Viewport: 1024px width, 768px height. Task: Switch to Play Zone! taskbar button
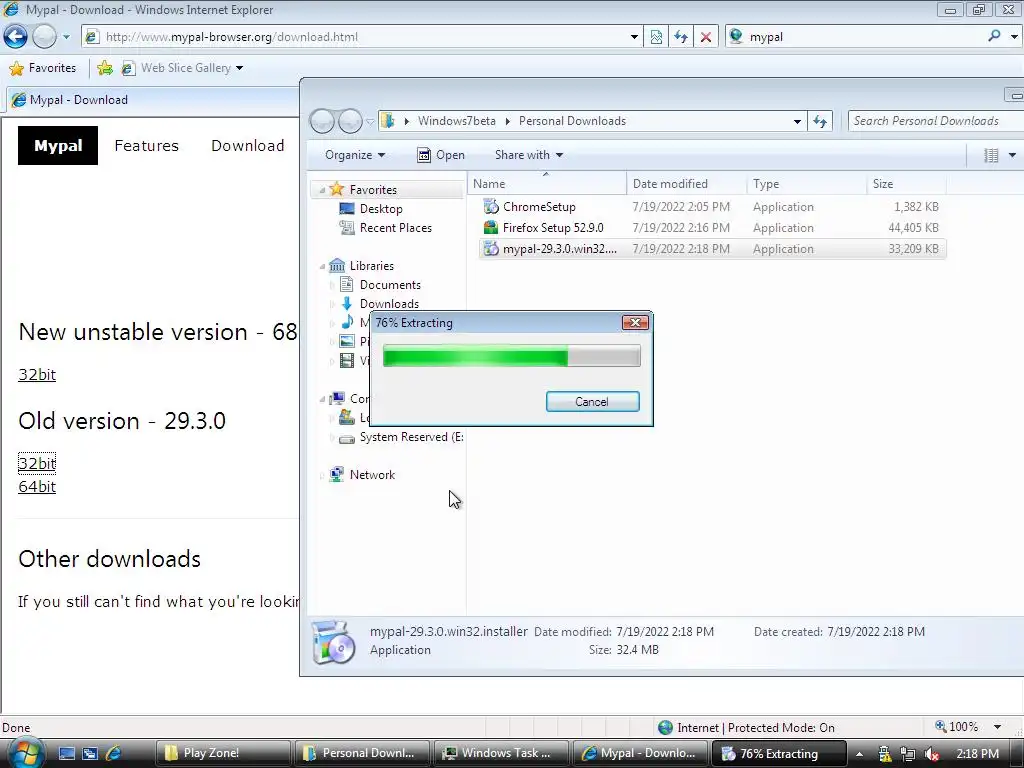click(x=223, y=753)
